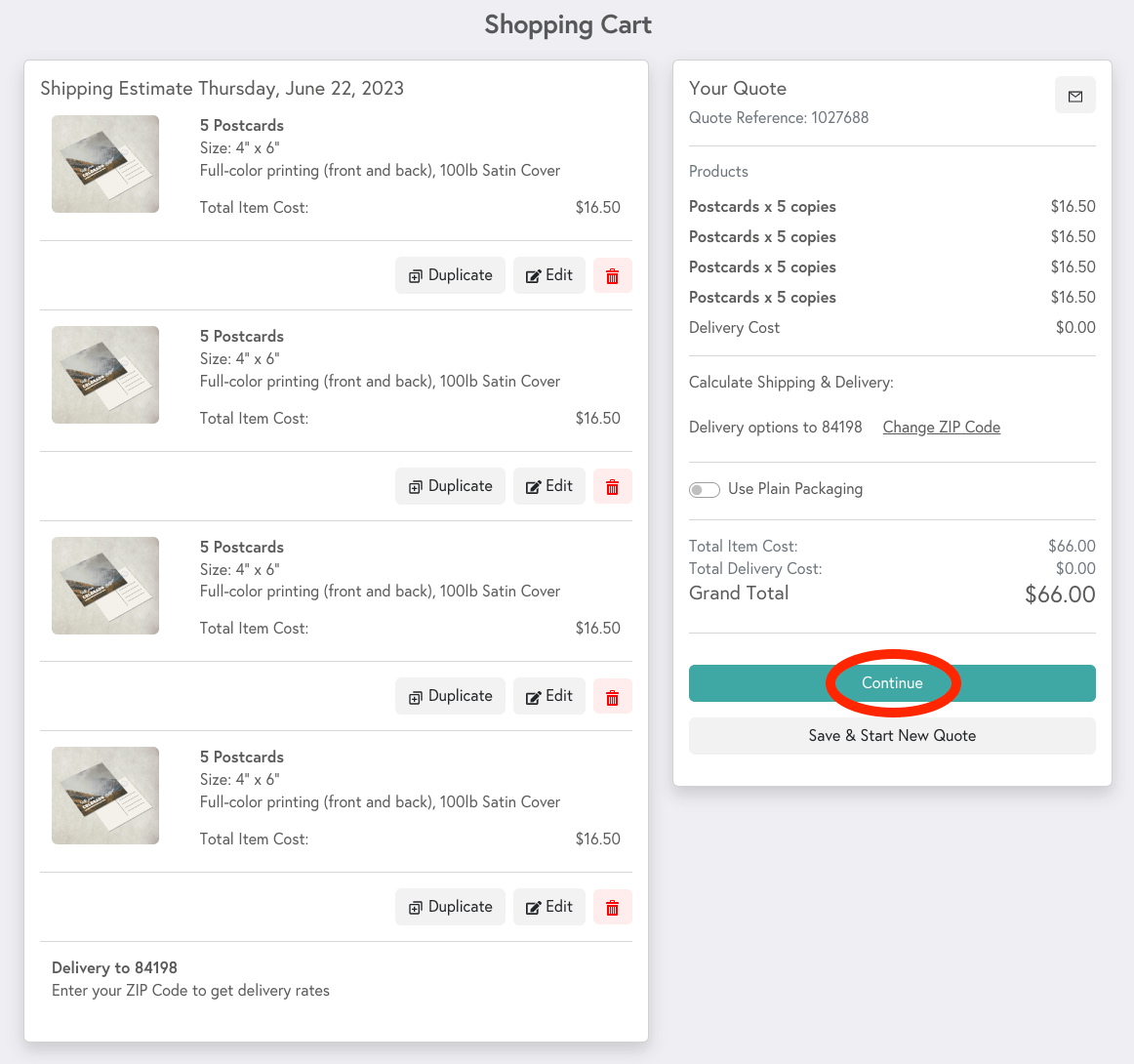1134x1064 pixels.
Task: Click the trash icon on the third postcard item
Action: [x=613, y=696]
